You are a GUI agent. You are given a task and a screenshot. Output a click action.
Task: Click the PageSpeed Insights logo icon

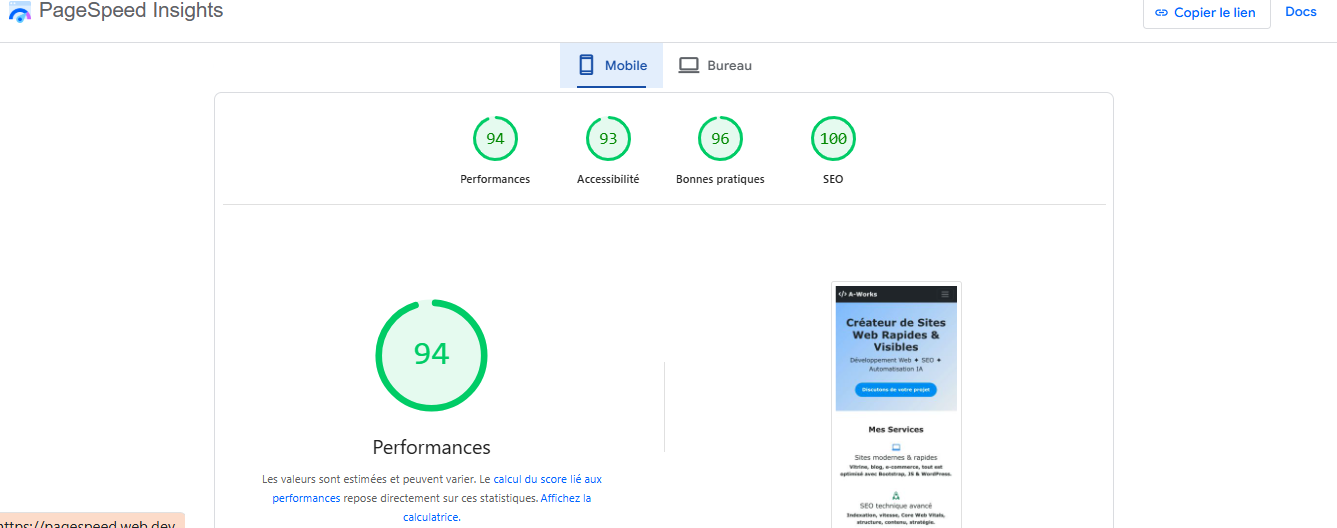(x=19, y=12)
